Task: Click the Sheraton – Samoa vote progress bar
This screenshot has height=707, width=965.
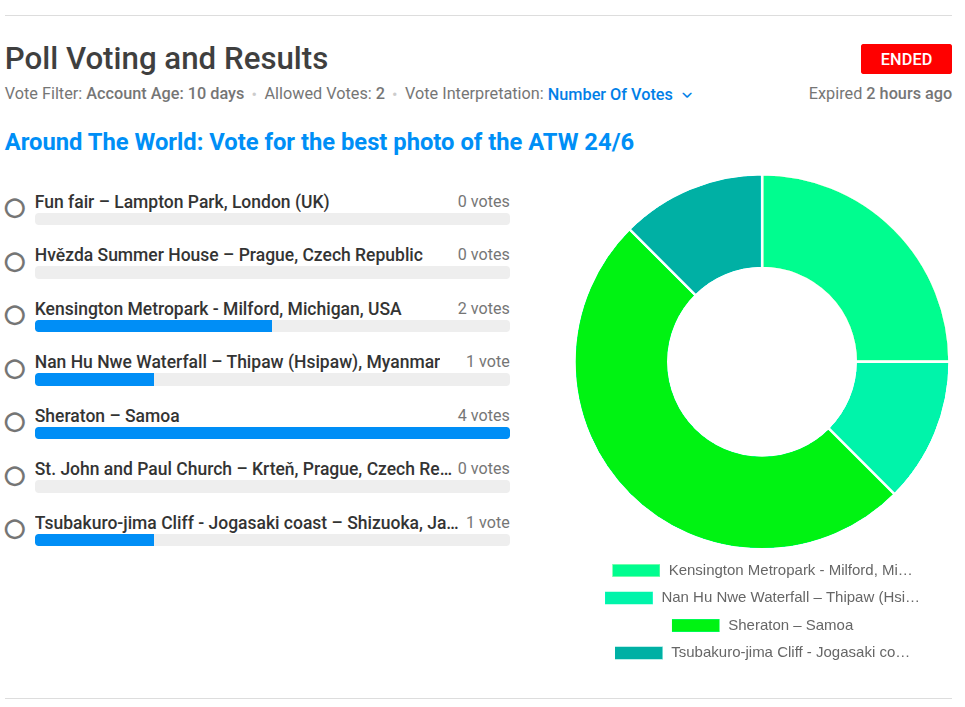Action: pyautogui.click(x=272, y=433)
